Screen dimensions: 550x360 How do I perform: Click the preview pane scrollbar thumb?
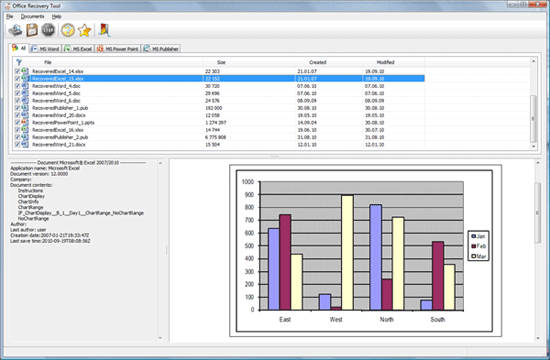(x=538, y=213)
